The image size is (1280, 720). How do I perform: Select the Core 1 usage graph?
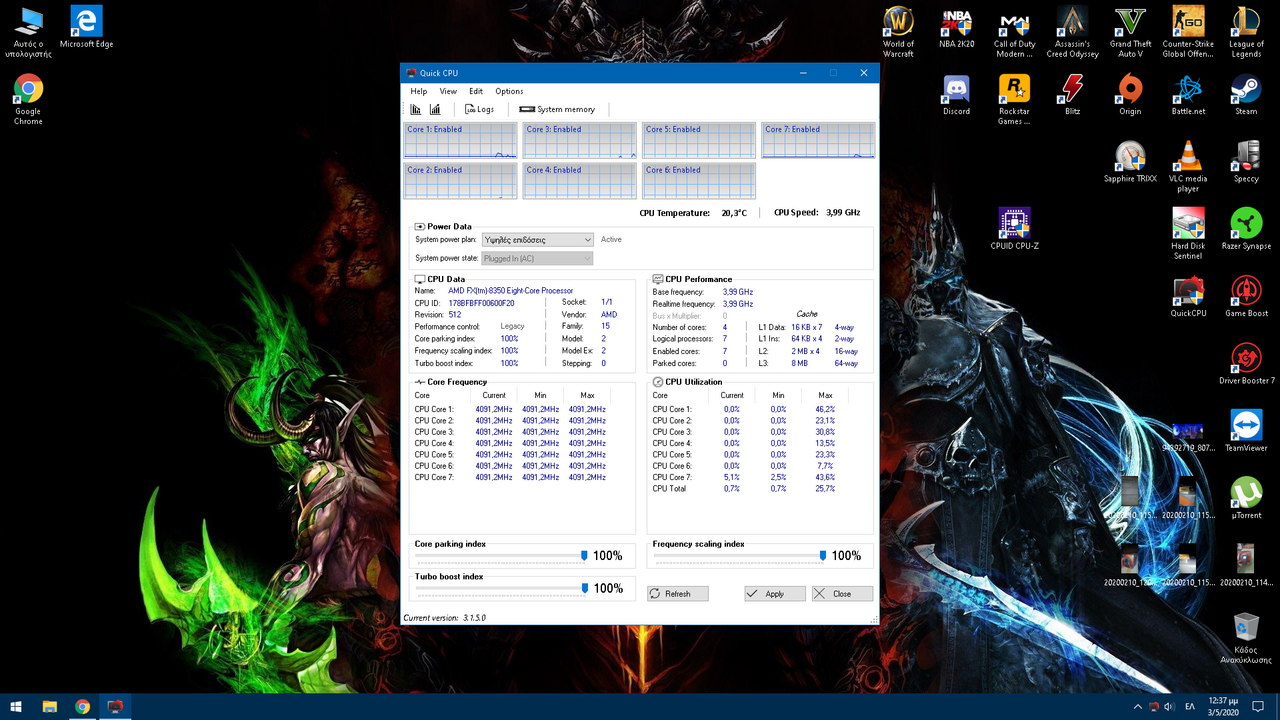(x=460, y=141)
